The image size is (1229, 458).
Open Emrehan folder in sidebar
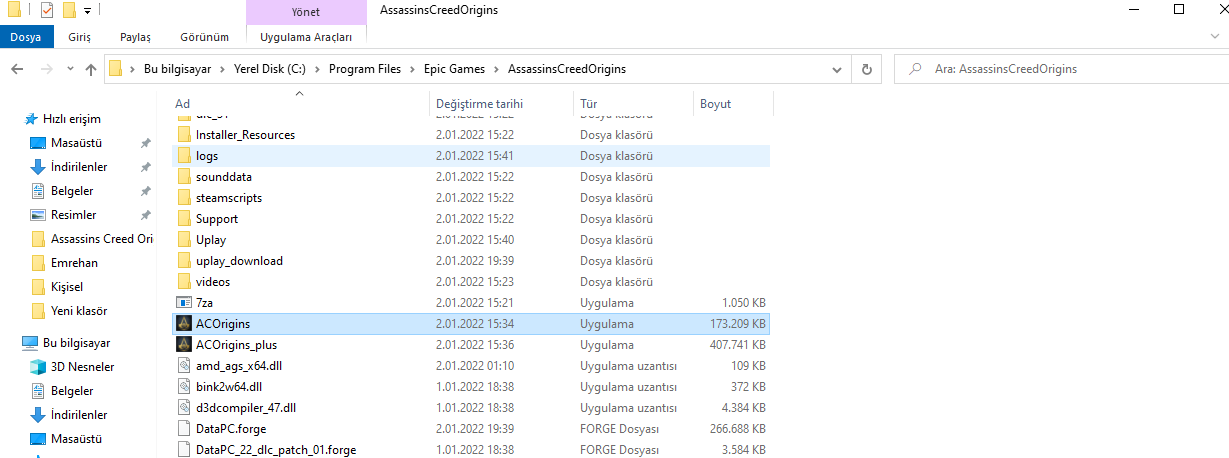click(x=74, y=263)
